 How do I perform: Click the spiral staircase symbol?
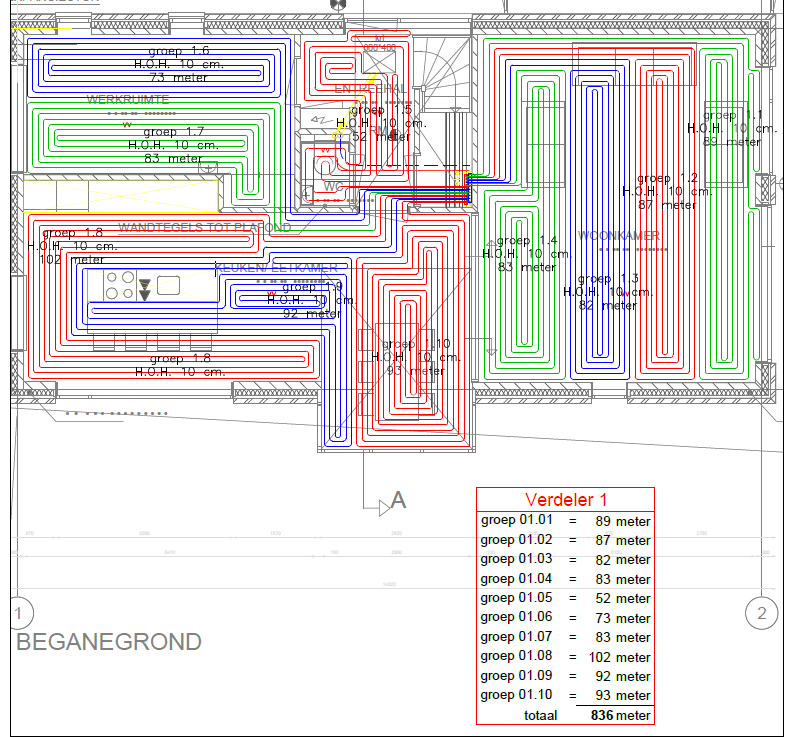point(442,76)
